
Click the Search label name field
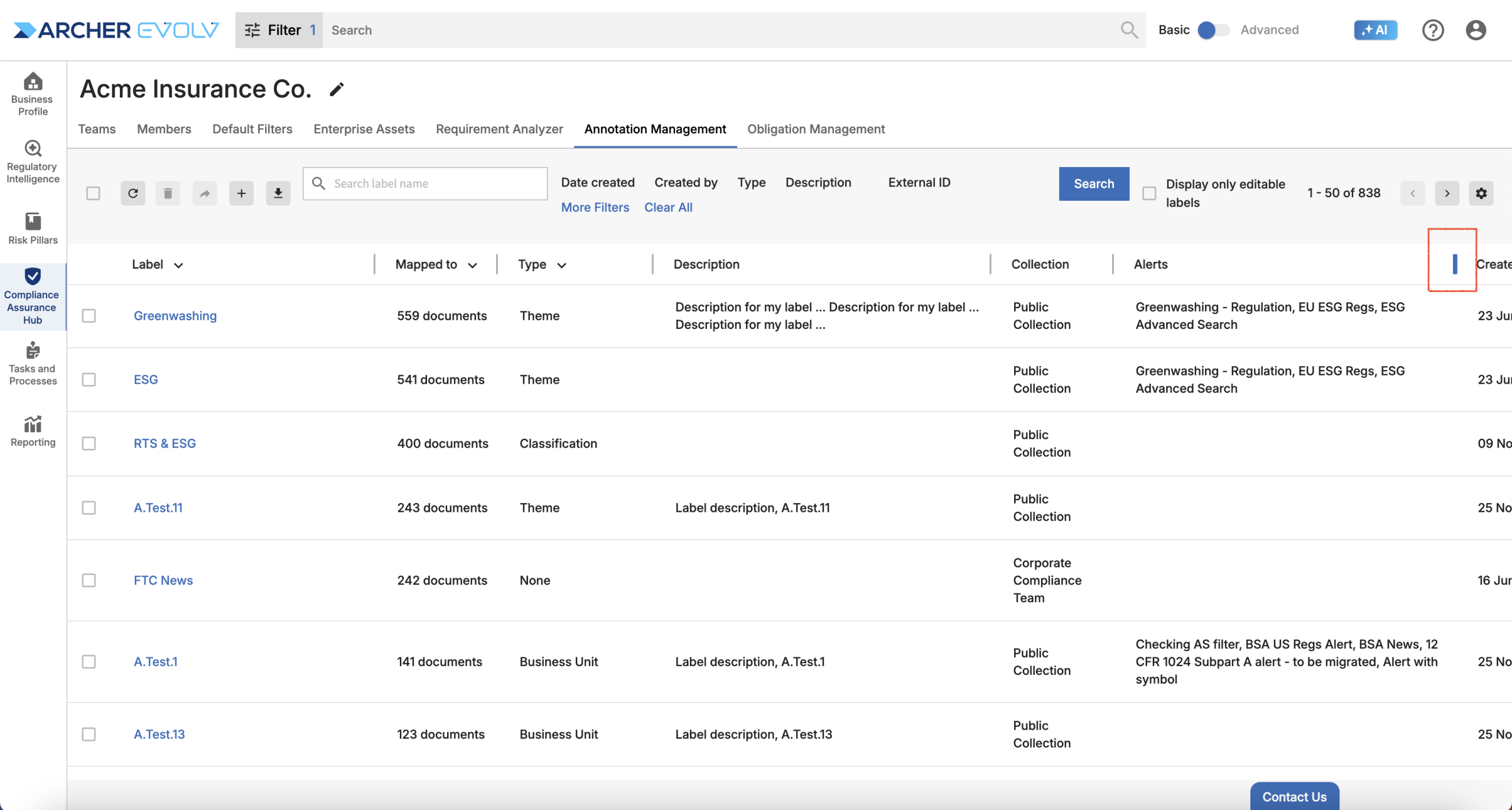(x=425, y=184)
